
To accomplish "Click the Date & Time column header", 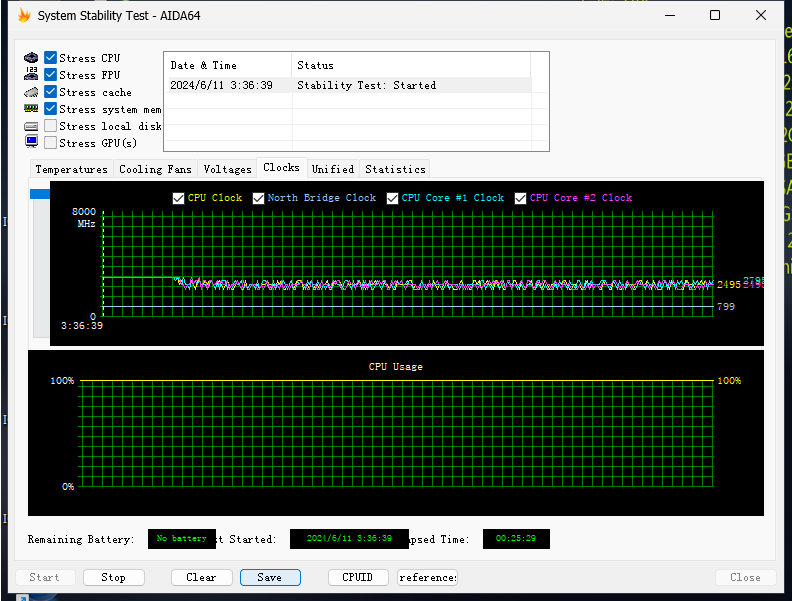I will (228, 65).
